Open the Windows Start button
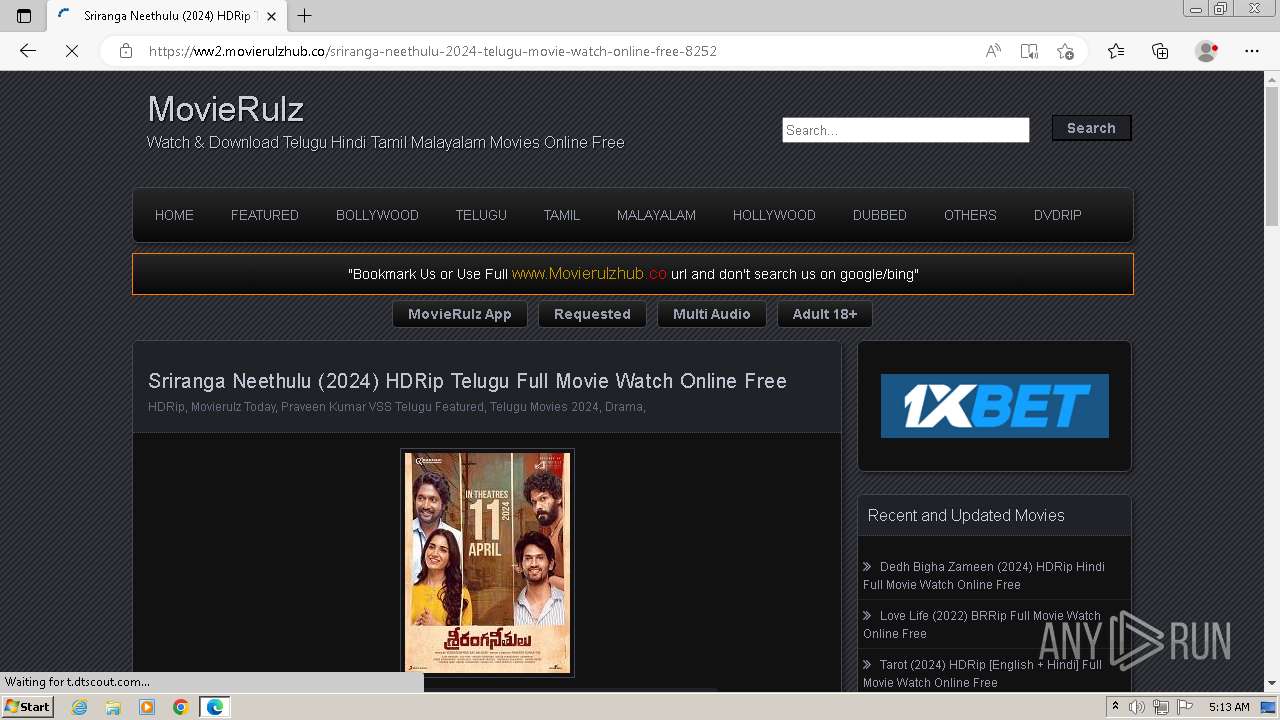 click(x=27, y=707)
